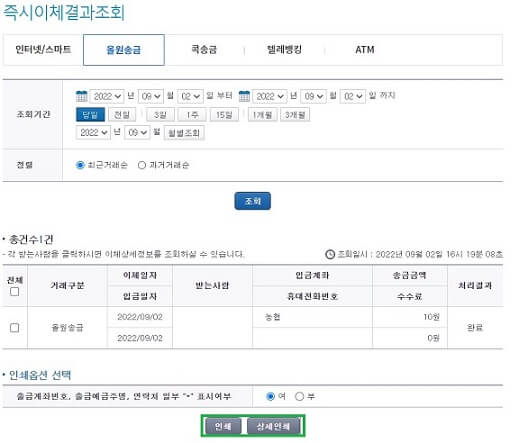Click the 상세인쇄 detailed print button

[x=273, y=426]
